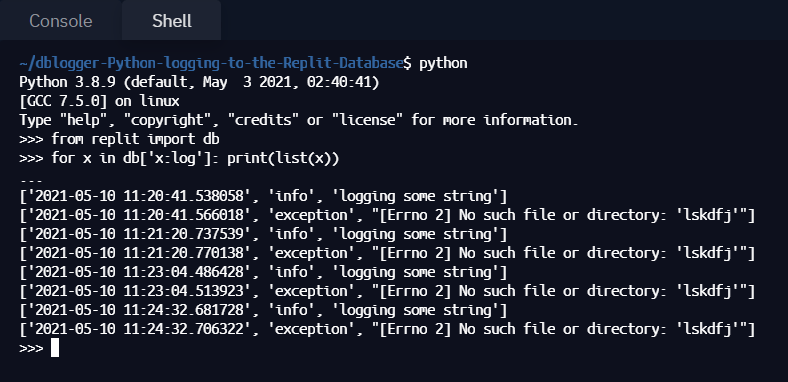This screenshot has height=382, width=788.
Task: Click exception entry timestamped 11:24:32.706322
Action: click(387, 330)
